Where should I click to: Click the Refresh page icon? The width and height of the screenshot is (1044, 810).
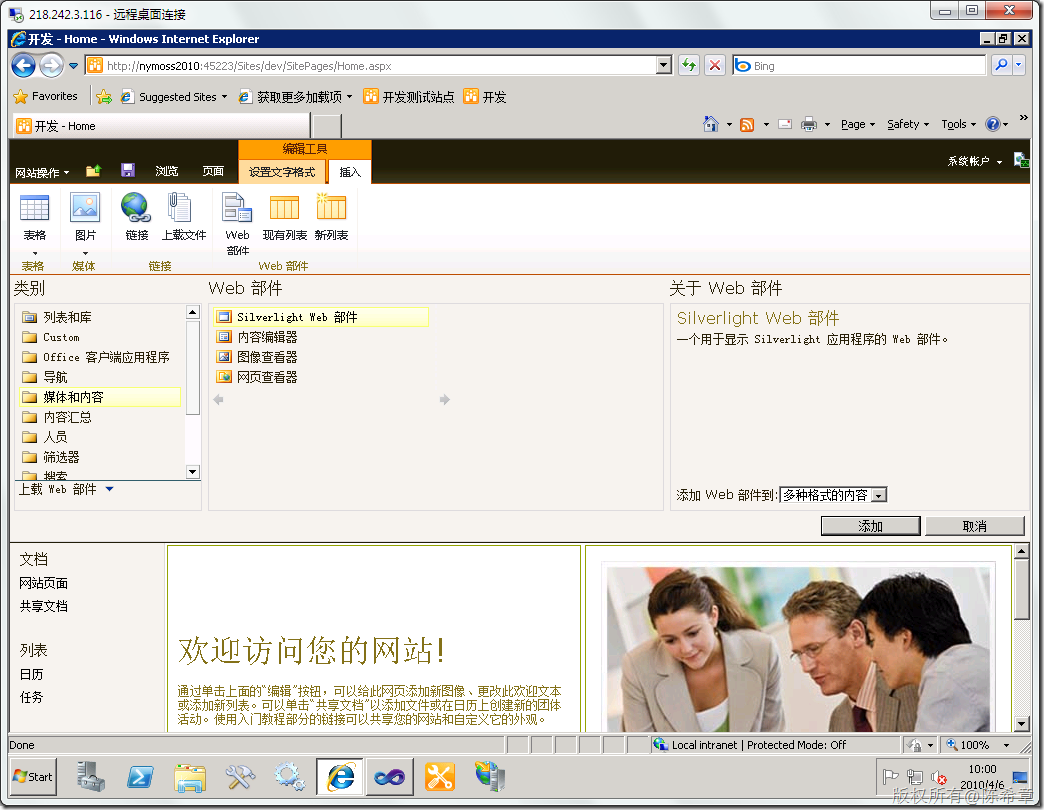coord(689,65)
